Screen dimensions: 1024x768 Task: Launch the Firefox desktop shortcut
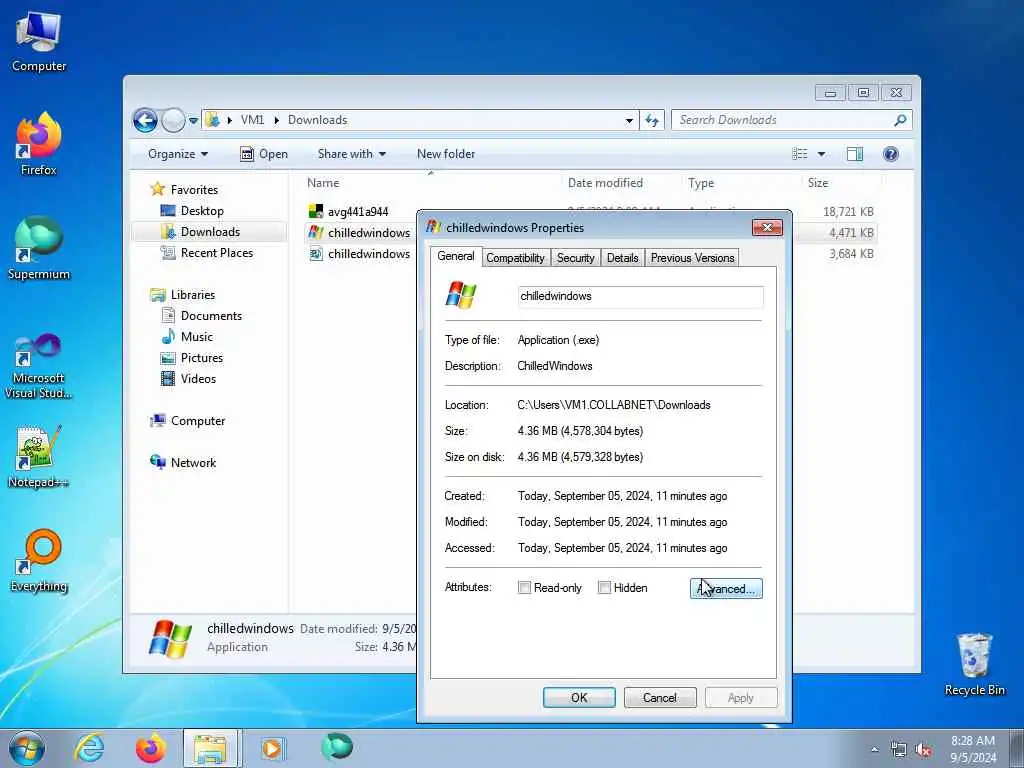pyautogui.click(x=39, y=144)
